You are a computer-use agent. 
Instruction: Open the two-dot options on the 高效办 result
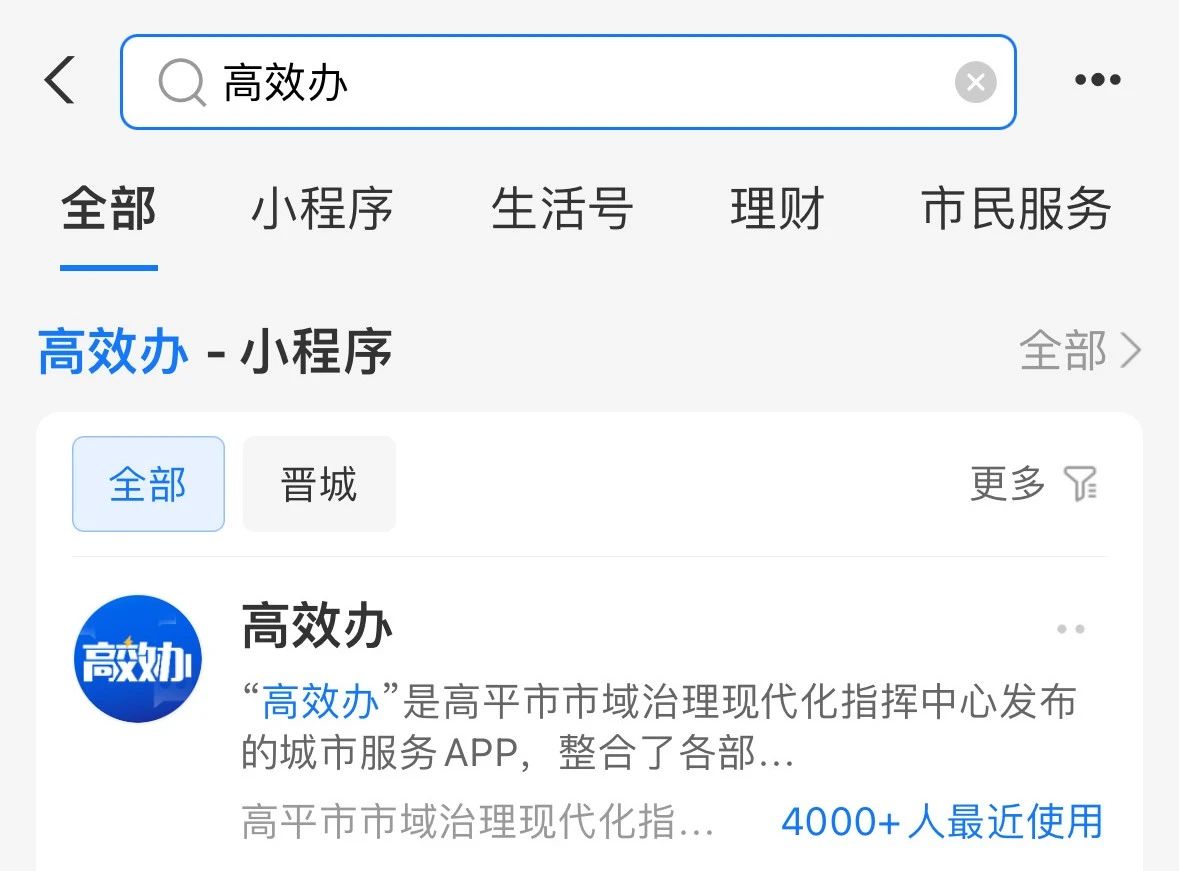[1071, 629]
